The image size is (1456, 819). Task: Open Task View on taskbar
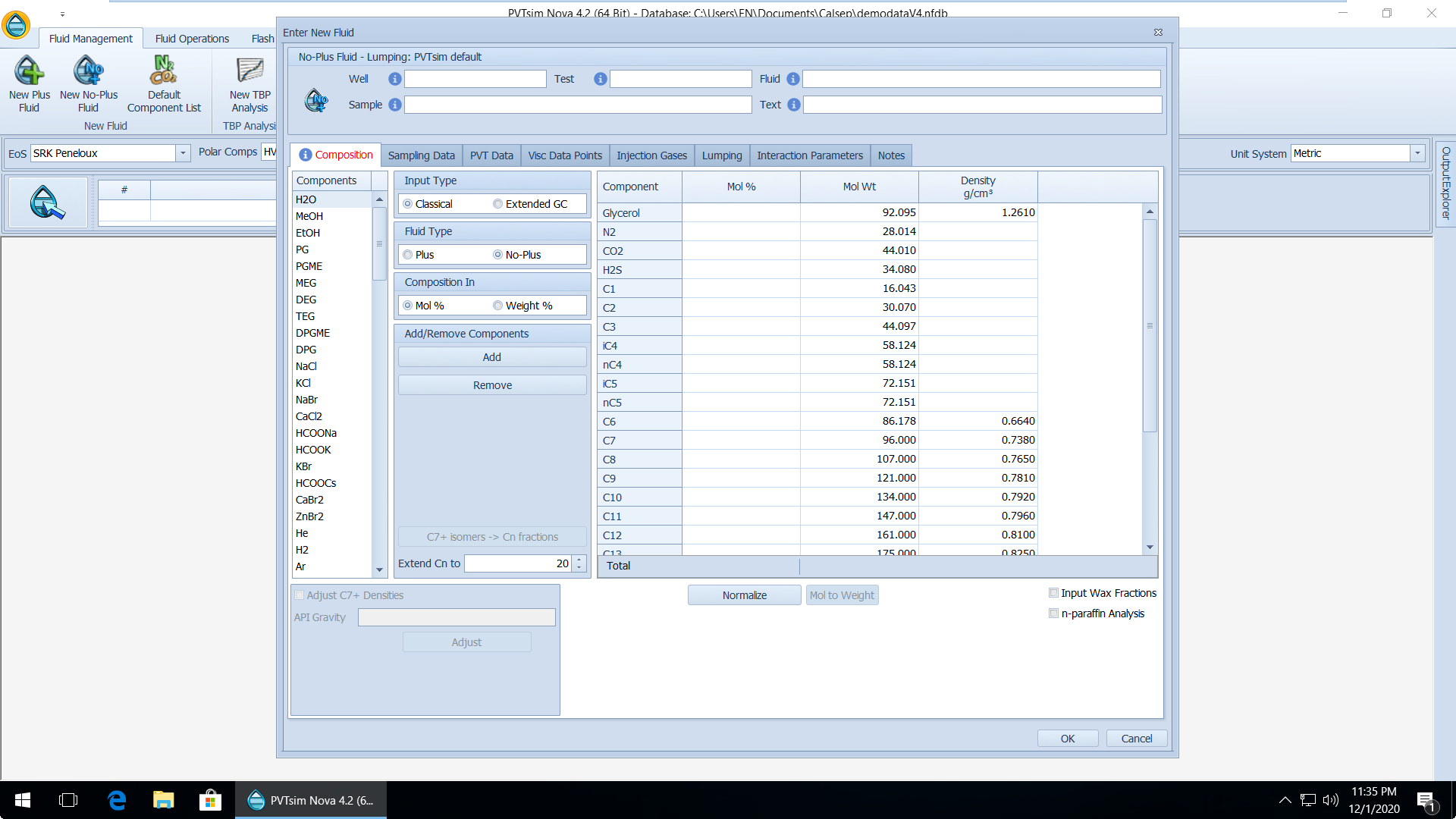tap(68, 800)
